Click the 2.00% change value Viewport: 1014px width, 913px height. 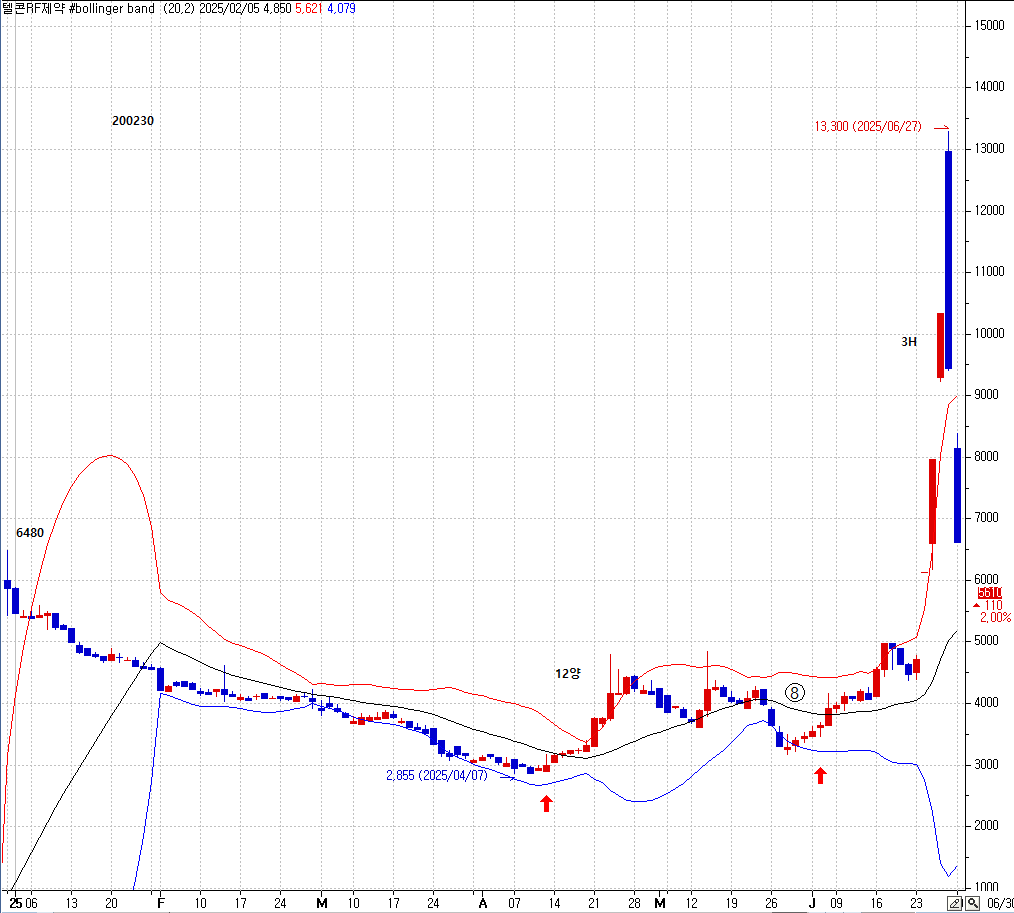(995, 618)
